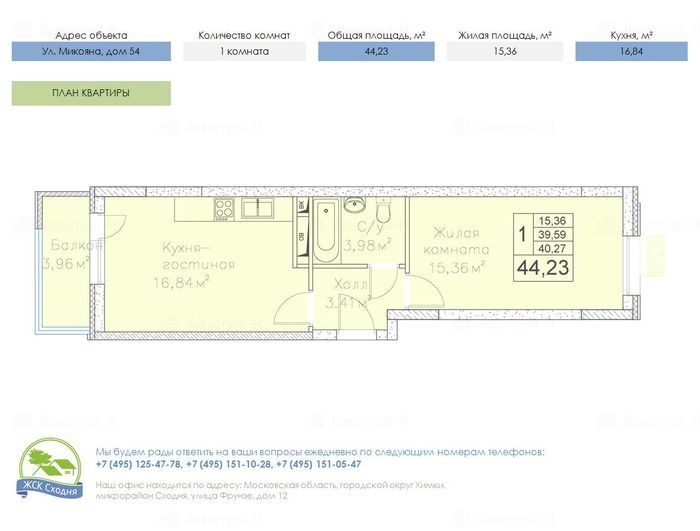Click the toilet icon in the bathroom

click(383, 211)
